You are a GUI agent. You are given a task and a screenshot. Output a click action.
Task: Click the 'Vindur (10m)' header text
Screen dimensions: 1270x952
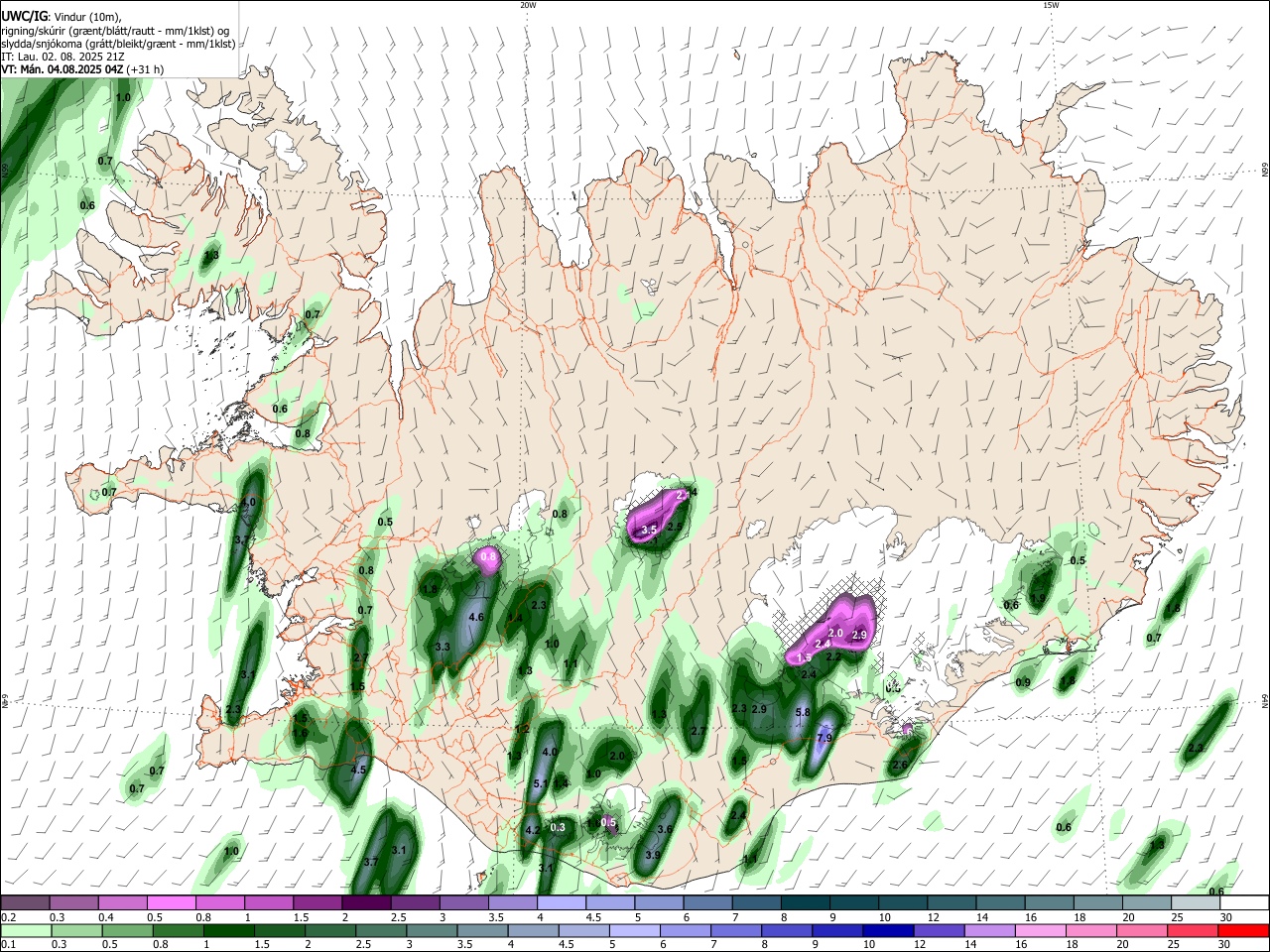click(x=86, y=17)
